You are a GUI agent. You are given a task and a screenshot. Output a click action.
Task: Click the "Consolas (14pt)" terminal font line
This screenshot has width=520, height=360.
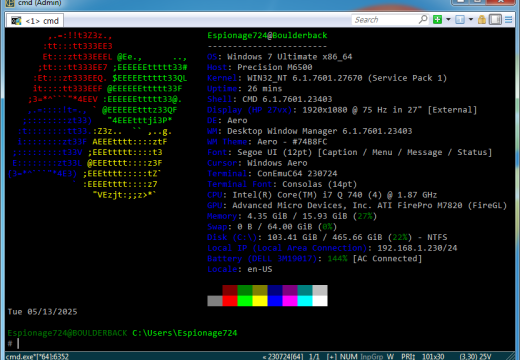point(319,184)
